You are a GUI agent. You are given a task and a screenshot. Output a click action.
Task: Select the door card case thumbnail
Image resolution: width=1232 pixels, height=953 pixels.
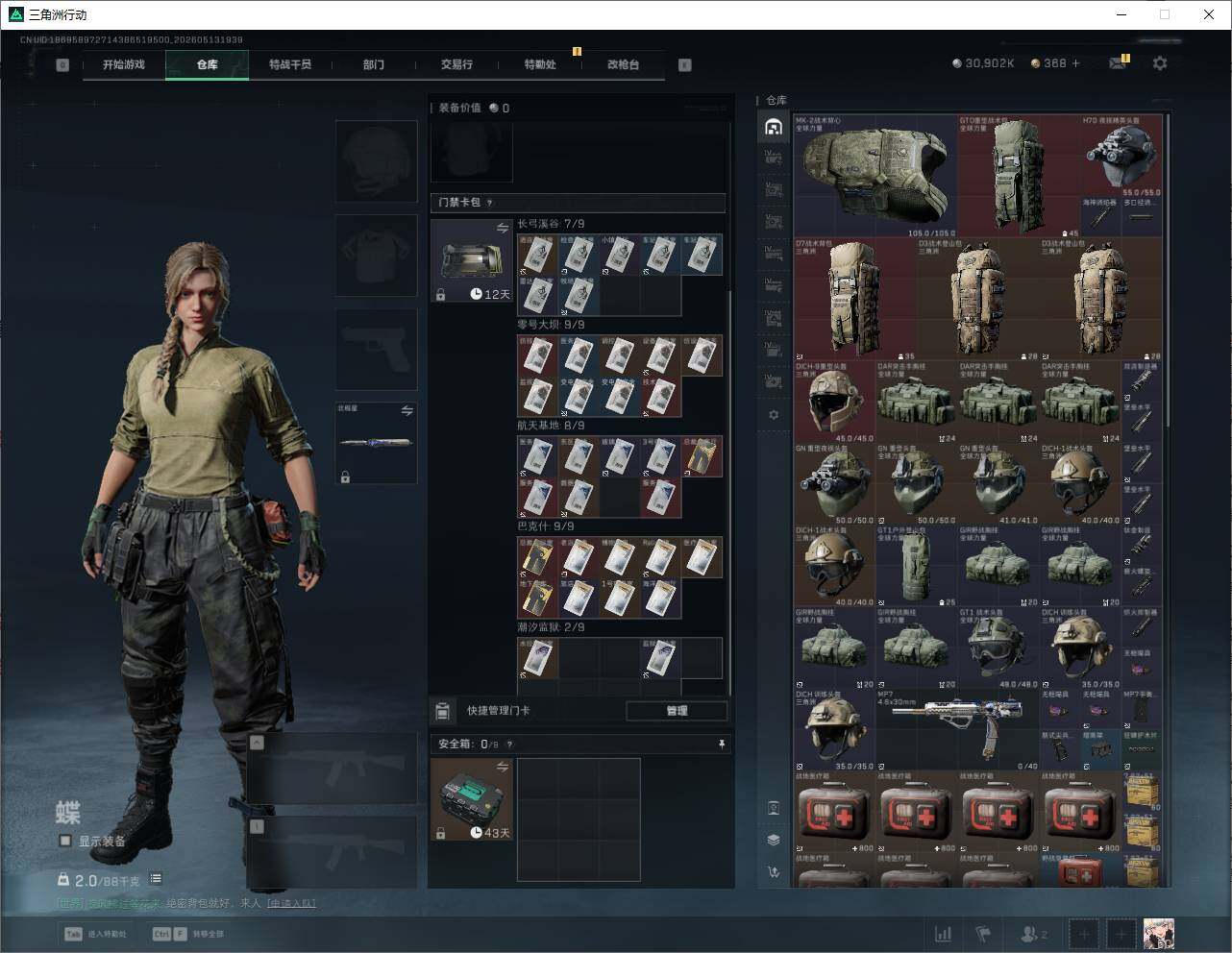coord(472,261)
